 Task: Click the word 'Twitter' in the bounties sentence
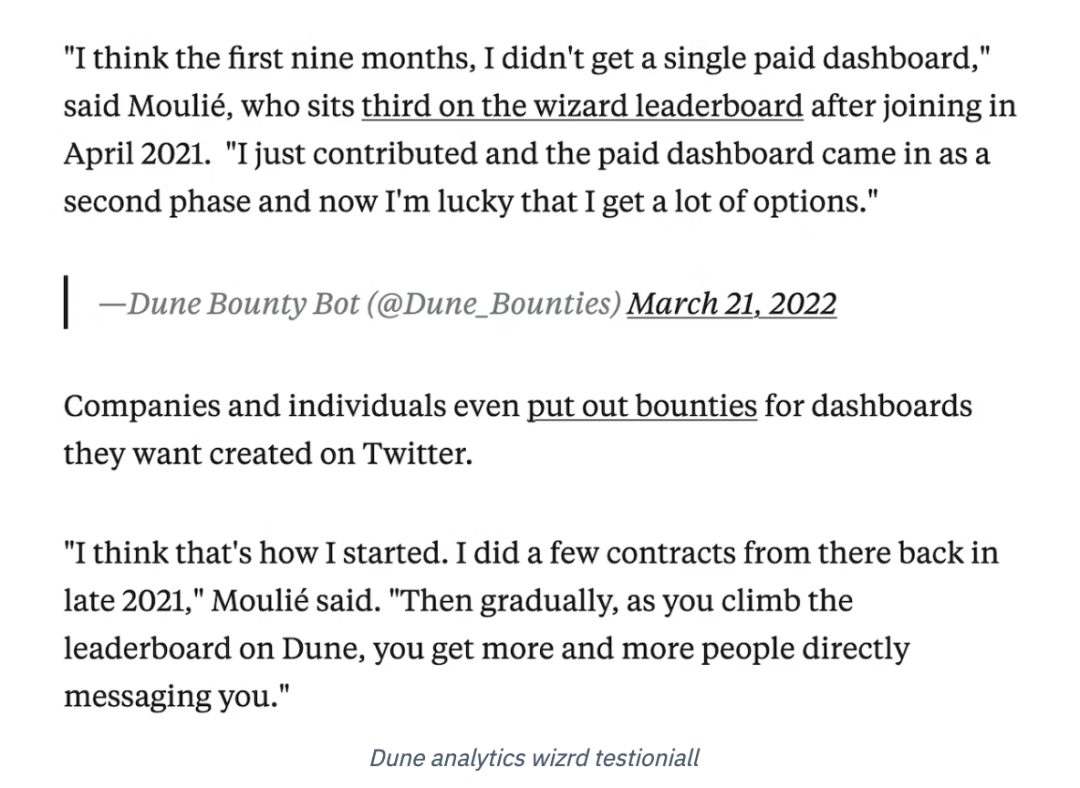point(415,454)
